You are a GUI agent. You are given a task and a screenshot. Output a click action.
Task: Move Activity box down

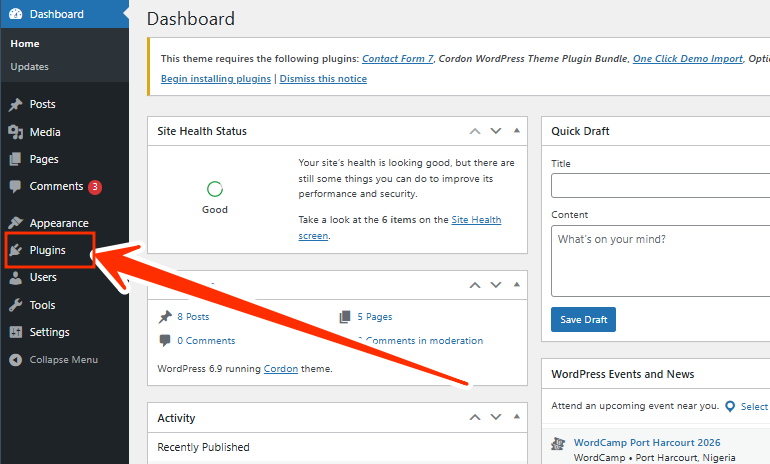(496, 417)
